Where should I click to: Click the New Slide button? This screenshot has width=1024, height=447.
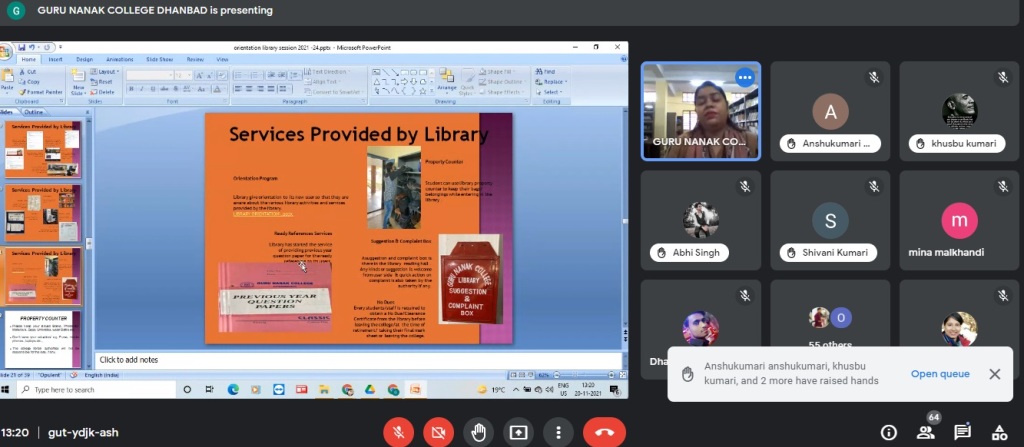click(x=78, y=82)
